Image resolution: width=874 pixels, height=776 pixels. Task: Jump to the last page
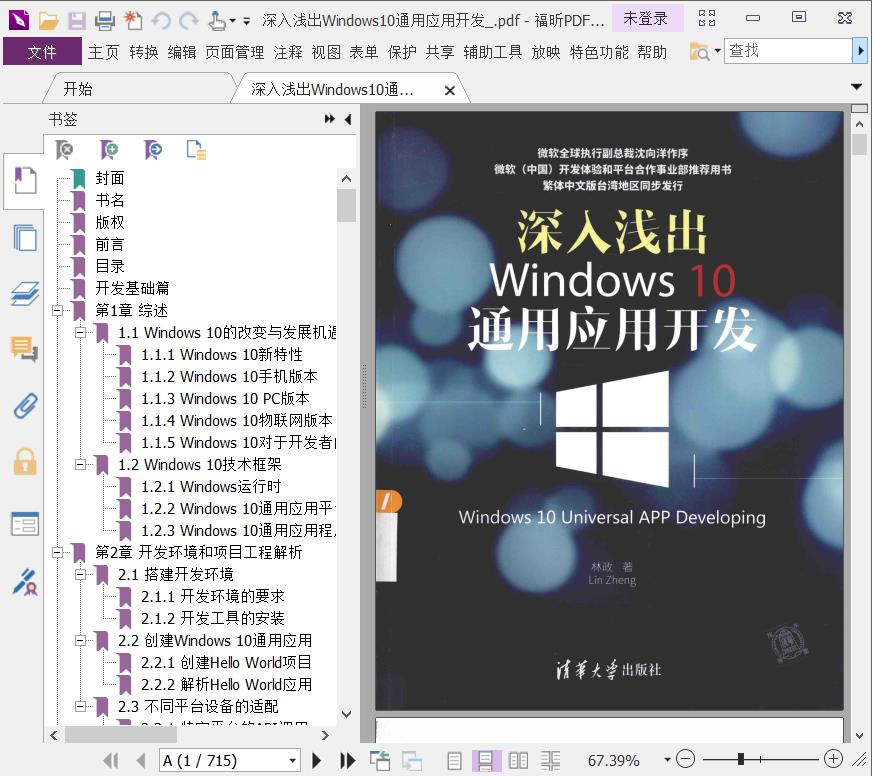coord(347,760)
